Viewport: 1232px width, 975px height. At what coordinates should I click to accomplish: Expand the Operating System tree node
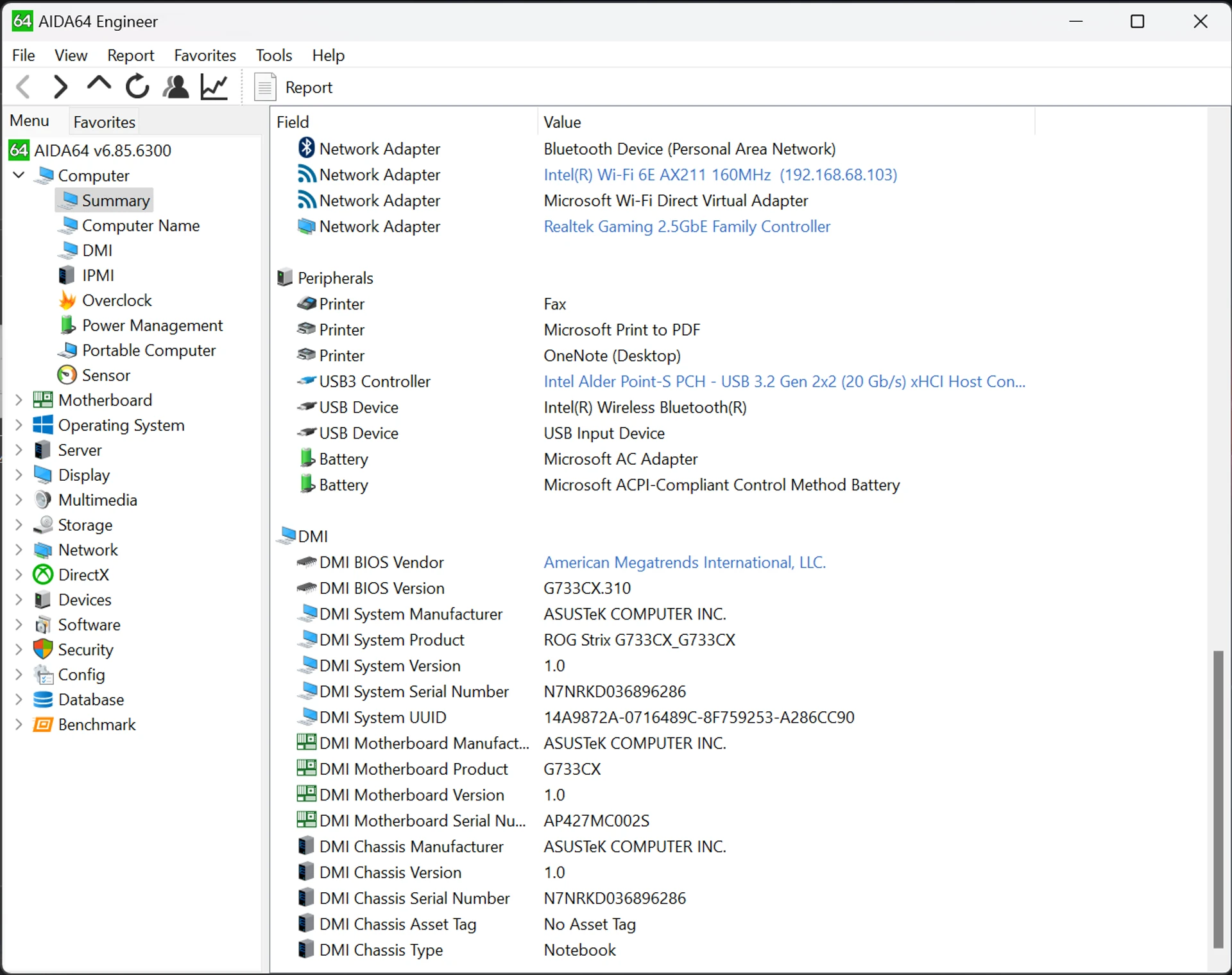[x=19, y=425]
